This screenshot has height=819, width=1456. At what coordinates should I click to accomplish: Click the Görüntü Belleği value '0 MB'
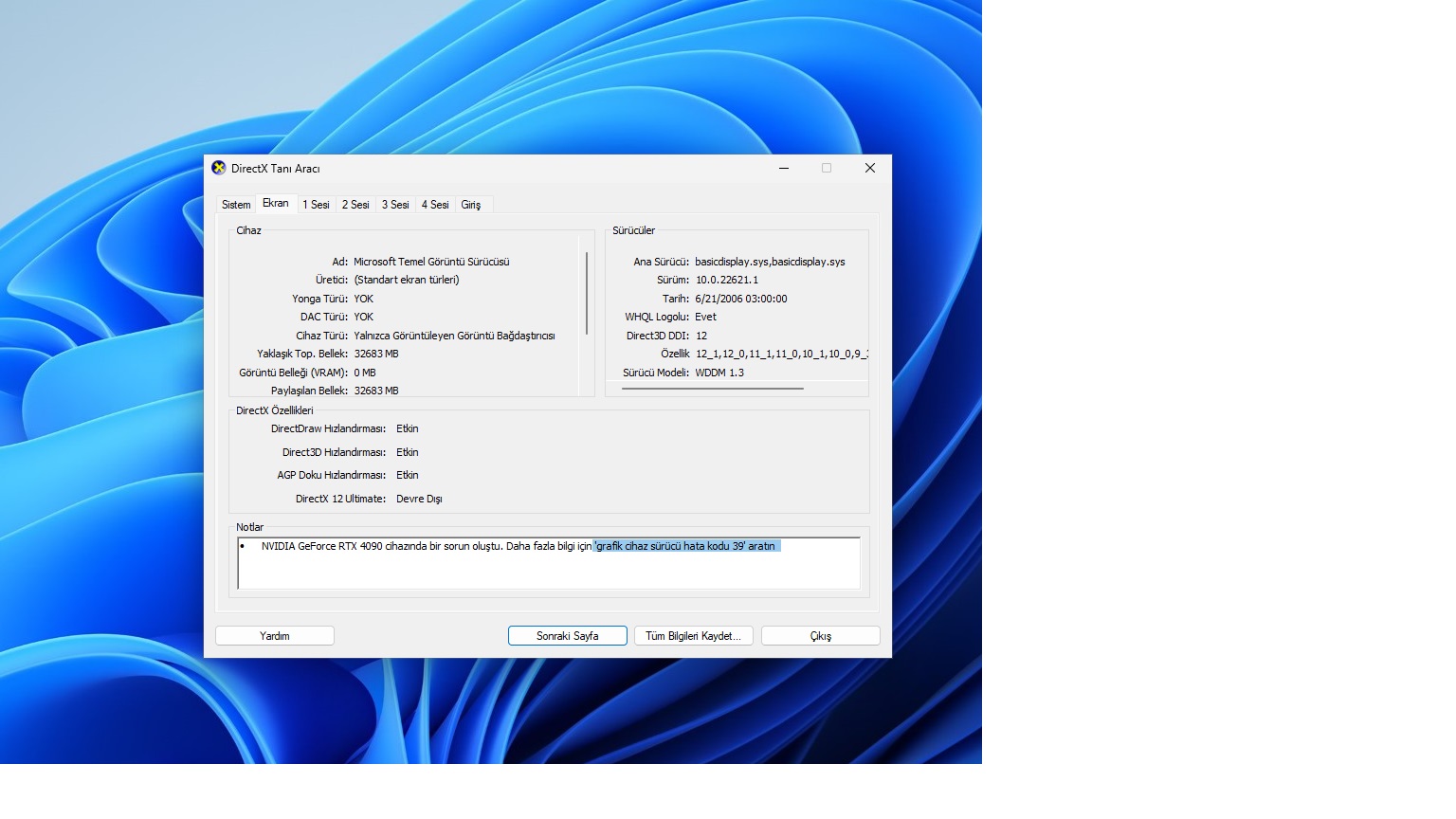[x=365, y=373]
